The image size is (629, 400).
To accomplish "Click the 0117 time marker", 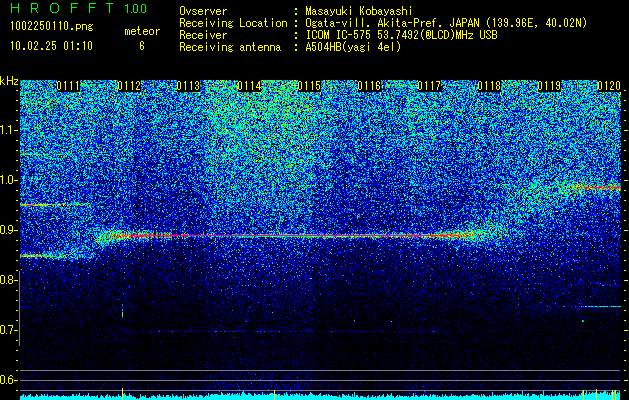I will click(429, 86).
